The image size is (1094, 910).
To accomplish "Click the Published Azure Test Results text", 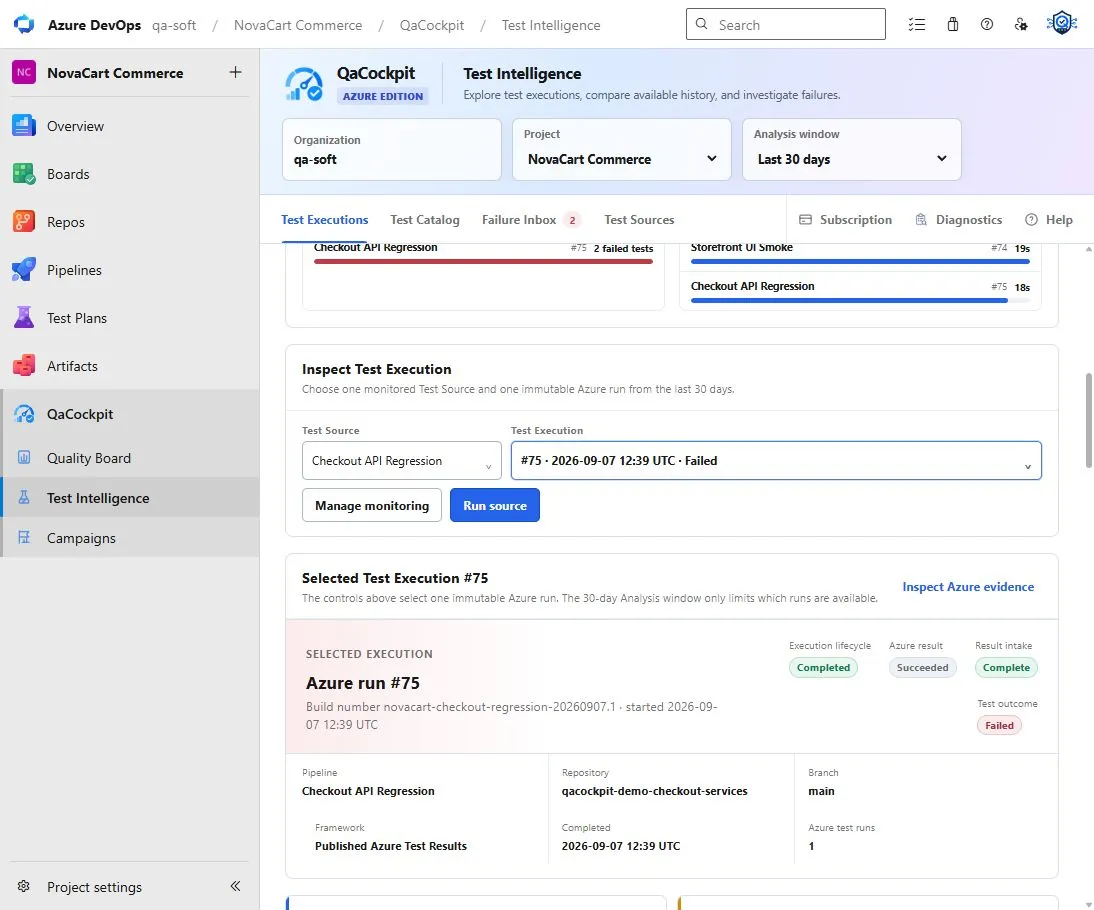I will coord(391,846).
